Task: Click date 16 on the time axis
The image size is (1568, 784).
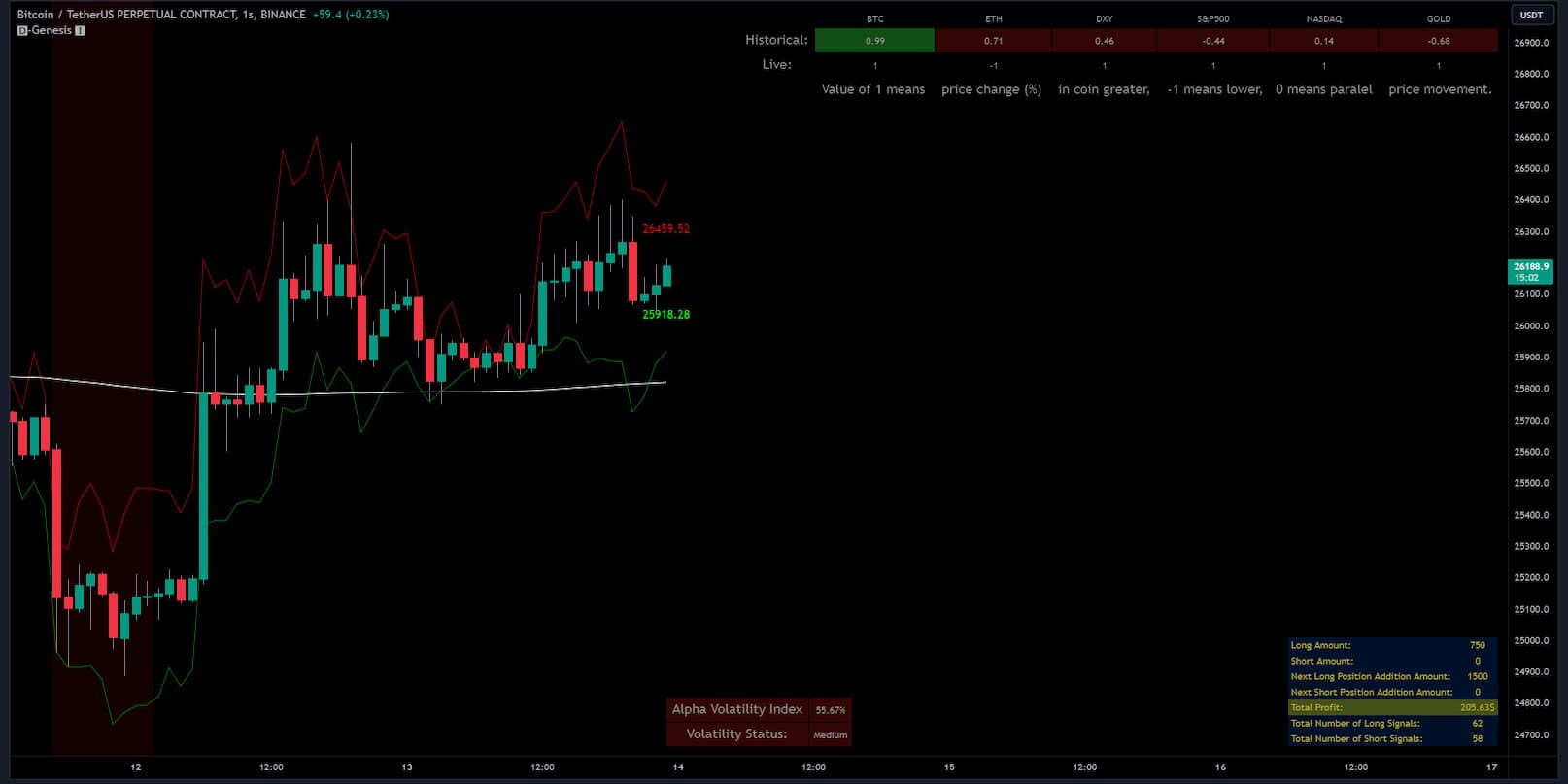Action: click(1220, 767)
